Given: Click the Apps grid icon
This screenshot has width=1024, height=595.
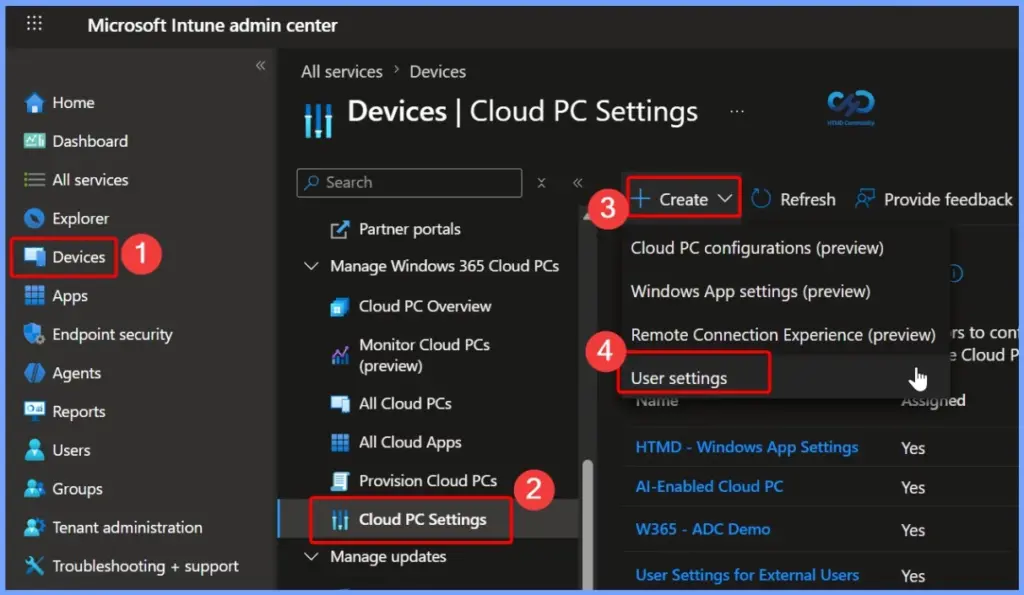Looking at the screenshot, I should click(x=34, y=295).
